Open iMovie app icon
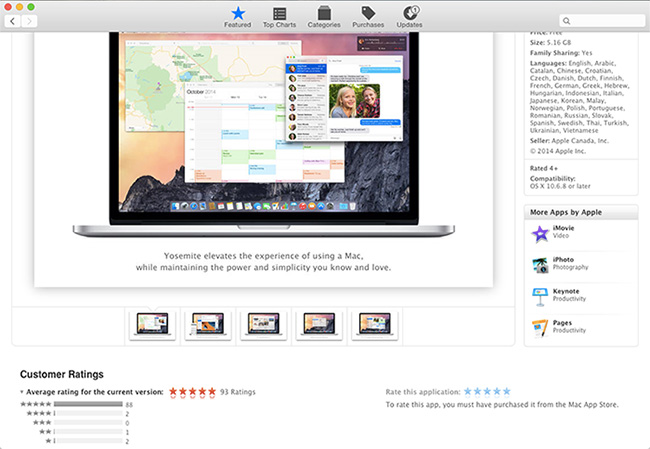The image size is (650, 449). coord(540,234)
